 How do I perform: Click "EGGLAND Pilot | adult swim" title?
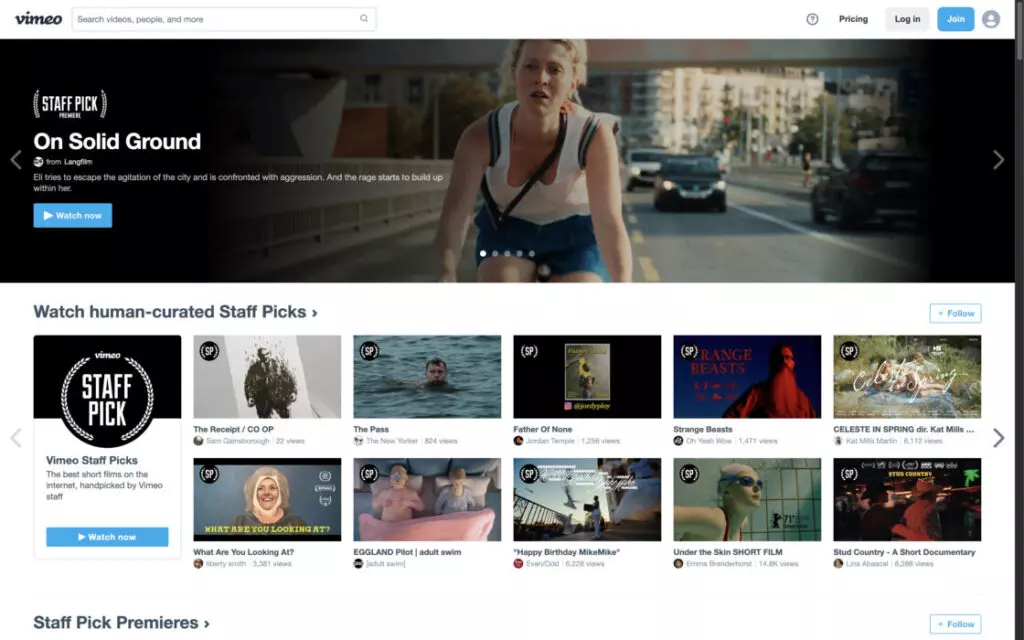(407, 552)
